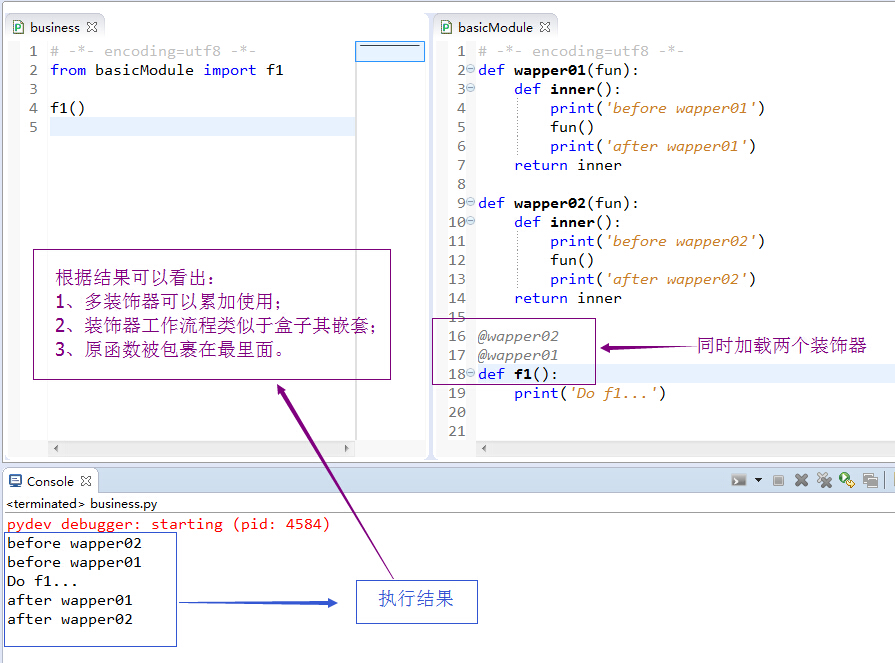
Task: Click the Terminate square stop icon
Action: click(778, 480)
